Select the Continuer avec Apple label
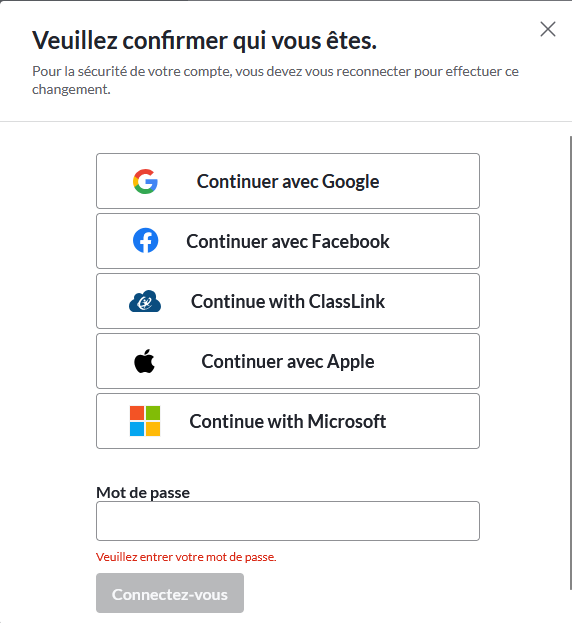 288,362
